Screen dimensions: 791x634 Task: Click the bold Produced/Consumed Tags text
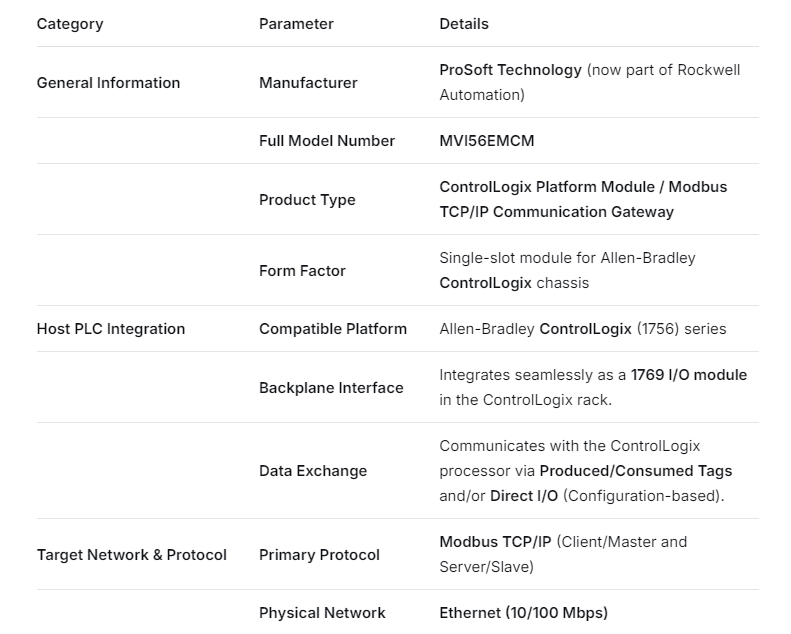pyautogui.click(x=636, y=471)
